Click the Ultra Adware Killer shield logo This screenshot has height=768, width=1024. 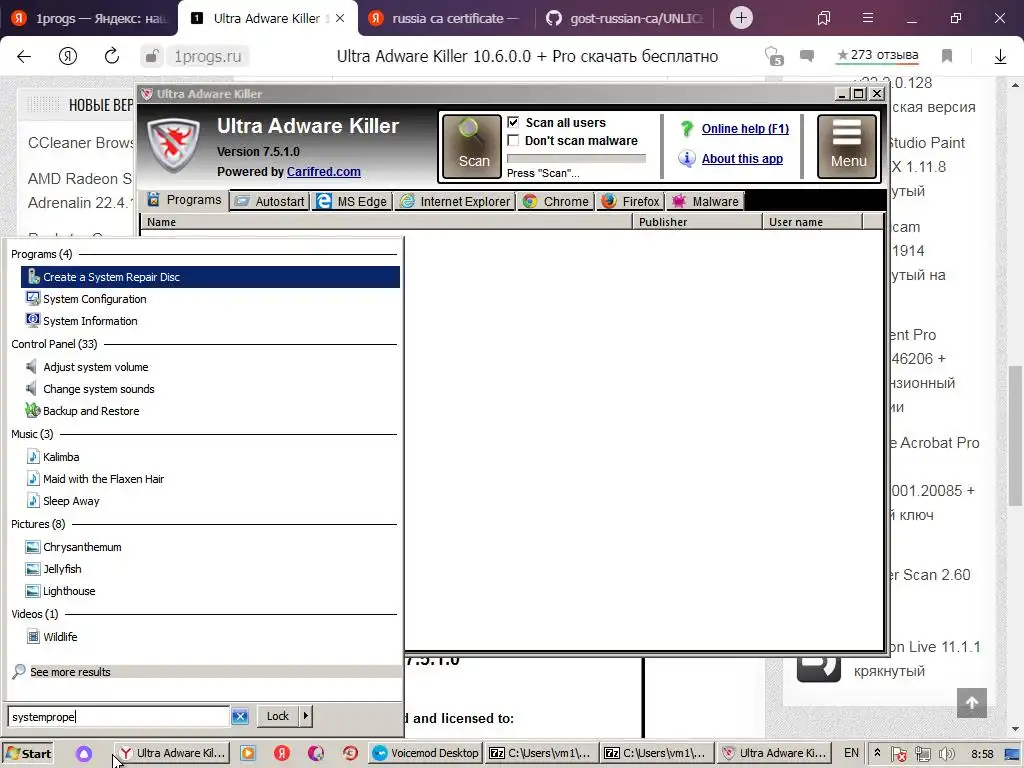click(173, 145)
